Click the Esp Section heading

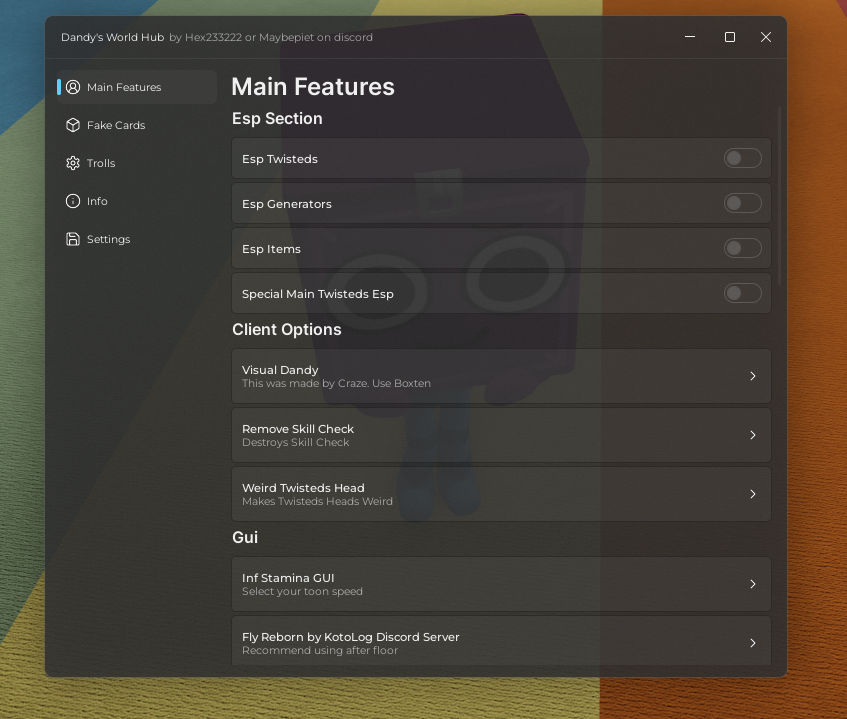point(277,119)
